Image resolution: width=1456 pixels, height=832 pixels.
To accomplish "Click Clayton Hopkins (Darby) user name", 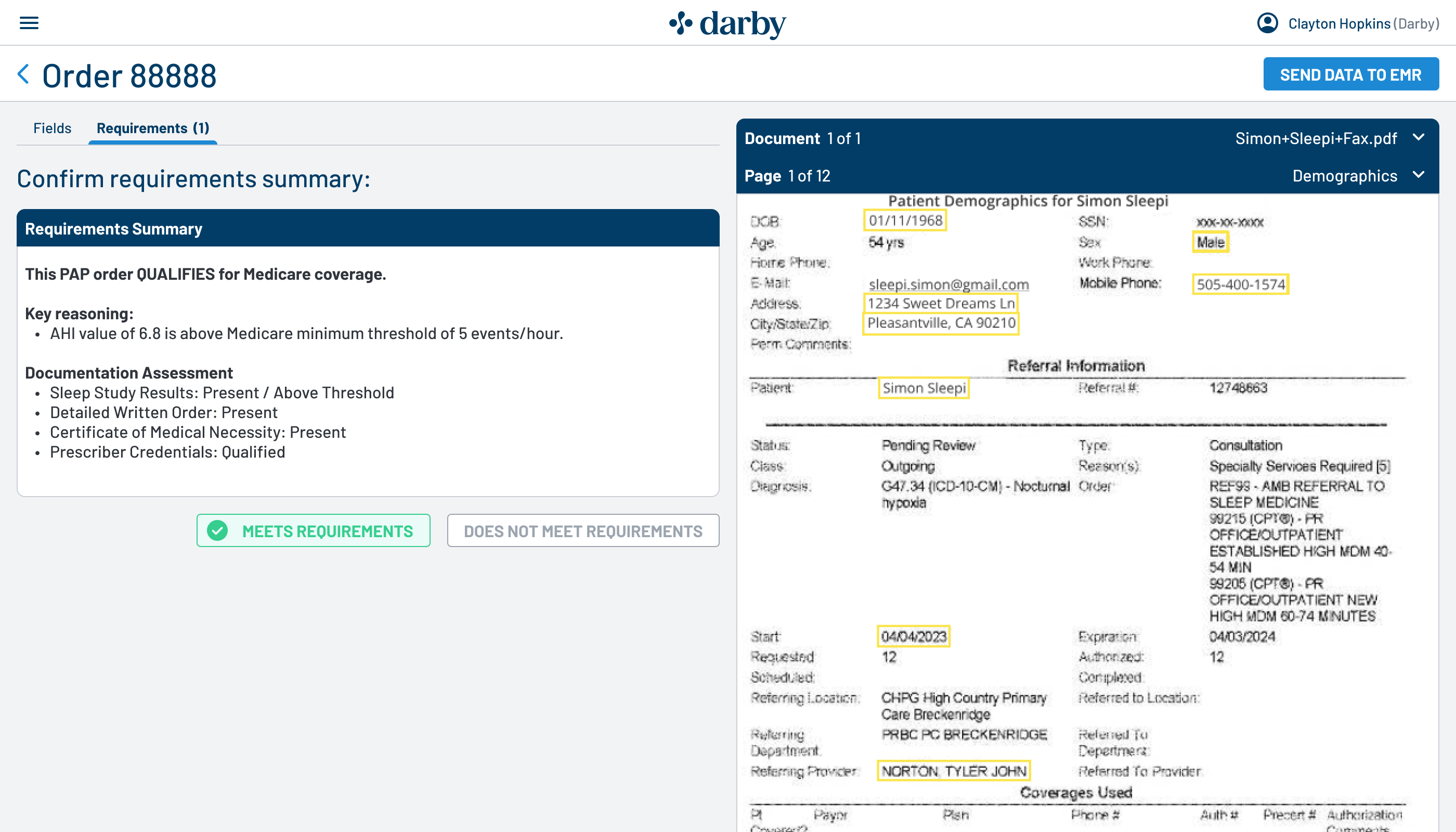I will (x=1363, y=23).
